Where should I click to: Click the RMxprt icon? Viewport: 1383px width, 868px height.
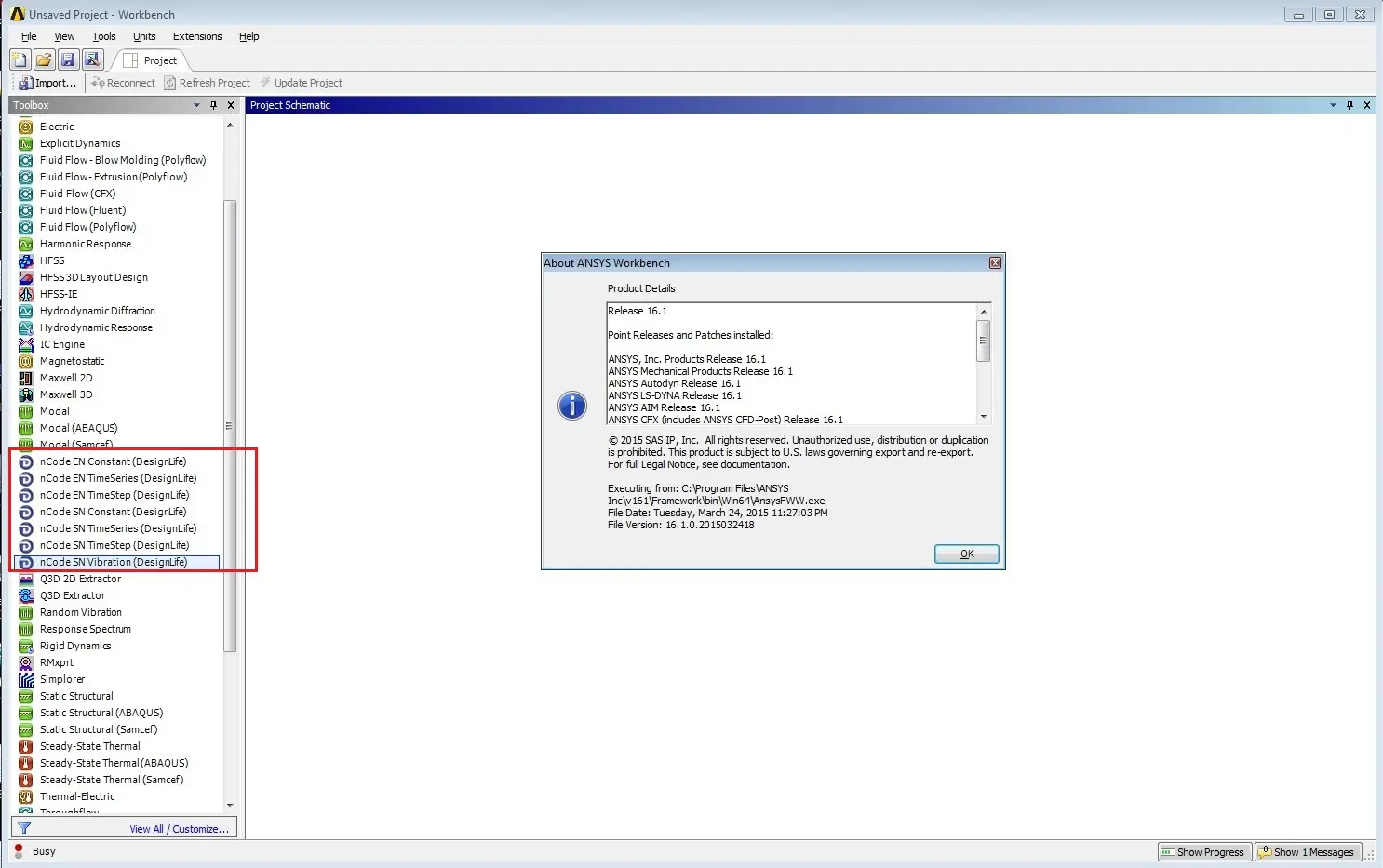pyautogui.click(x=26, y=662)
